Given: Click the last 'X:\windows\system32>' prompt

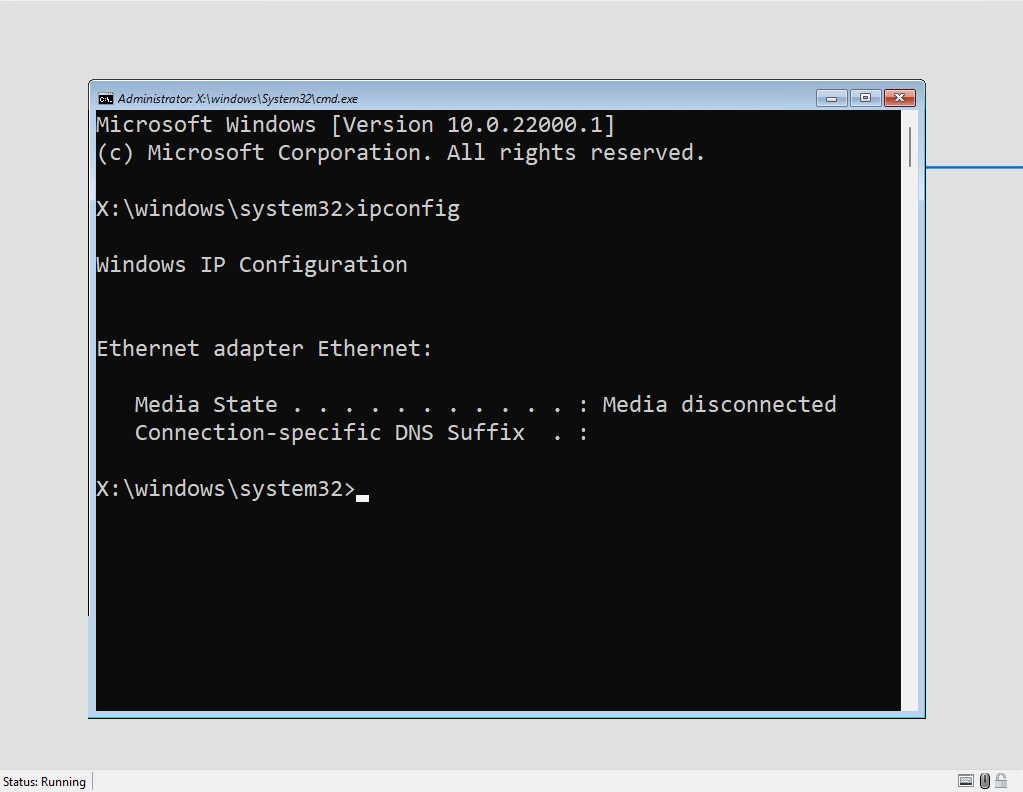Looking at the screenshot, I should tap(226, 489).
